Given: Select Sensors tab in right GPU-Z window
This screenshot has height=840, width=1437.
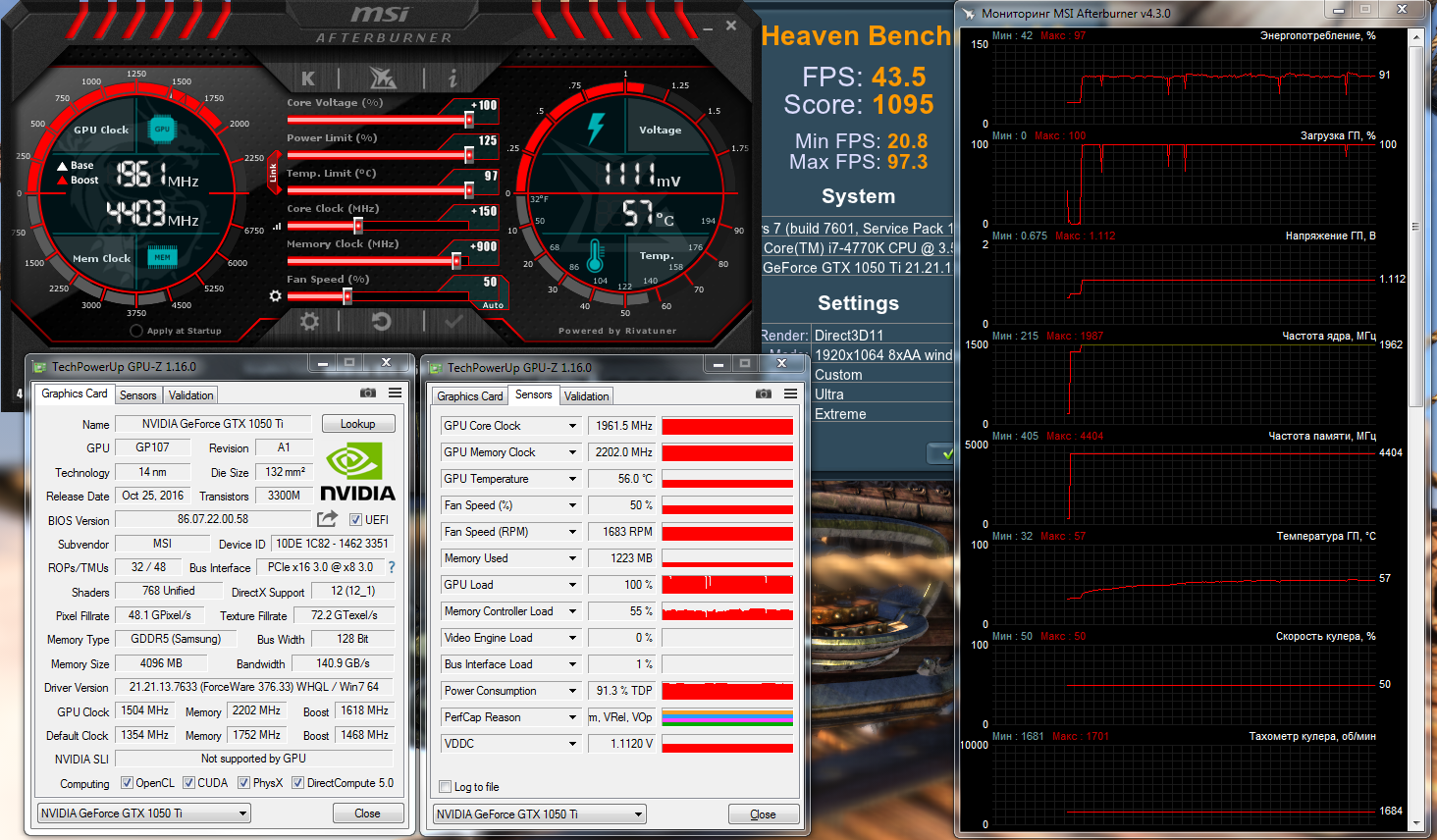Looking at the screenshot, I should click(534, 394).
